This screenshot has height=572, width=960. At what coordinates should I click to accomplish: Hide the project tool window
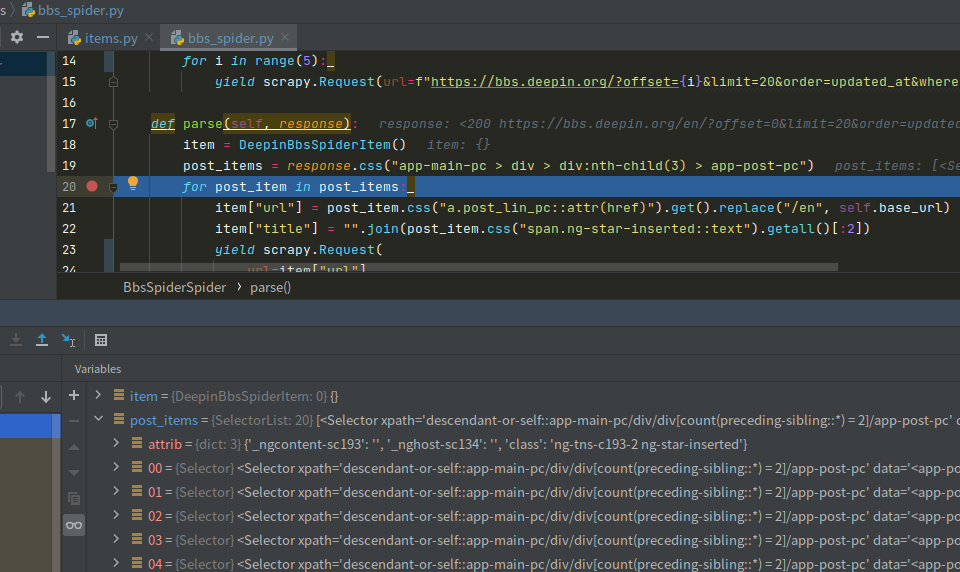coord(42,37)
